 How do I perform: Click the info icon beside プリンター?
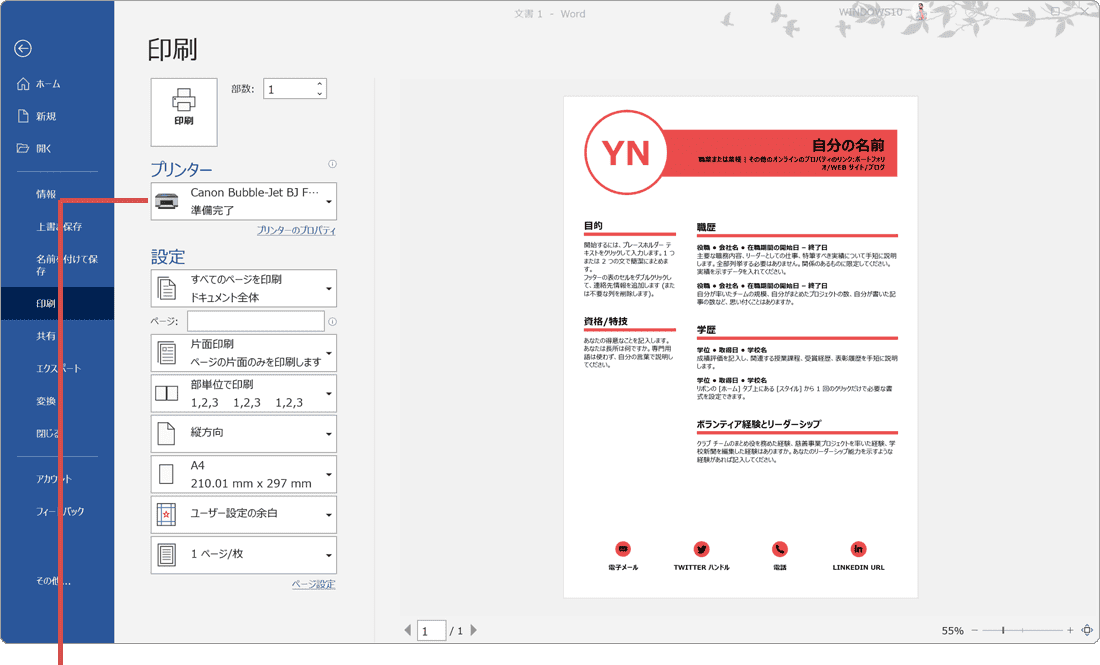tap(332, 163)
